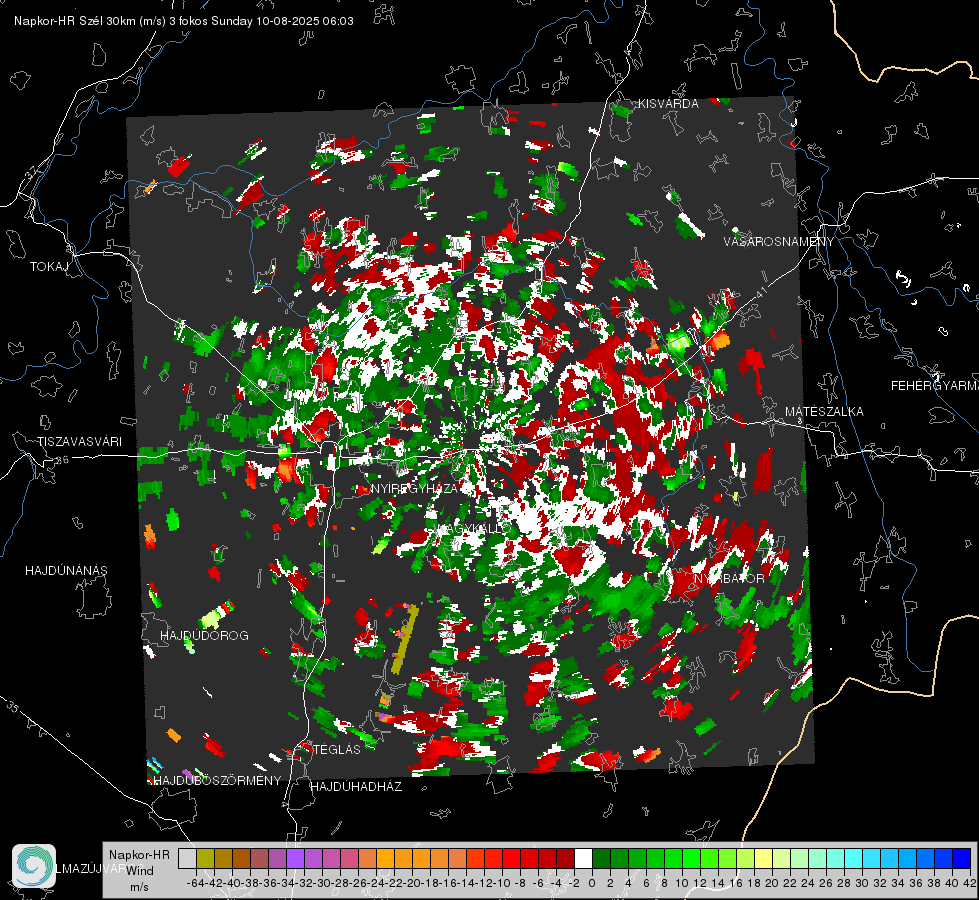Click the FEHÉRGYARMAT label at right edge
Image resolution: width=979 pixels, height=900 pixels.
935,386
